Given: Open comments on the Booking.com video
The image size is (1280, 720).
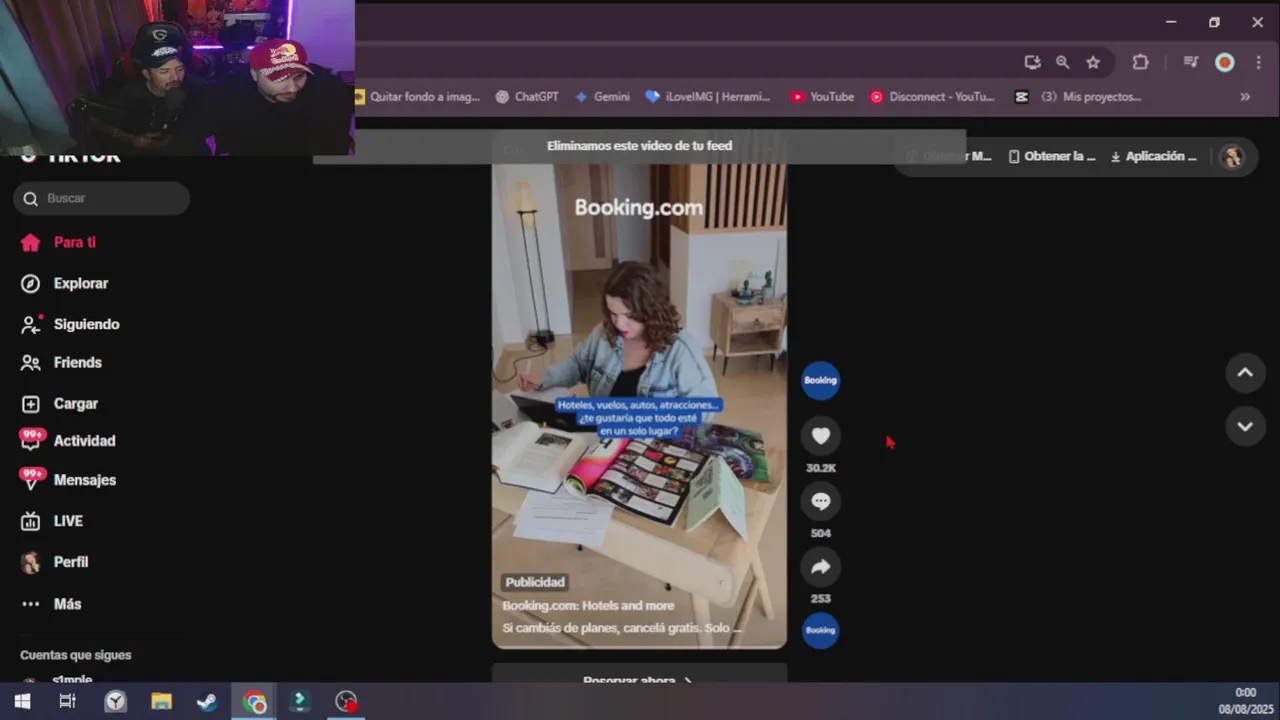Looking at the screenshot, I should (x=820, y=501).
